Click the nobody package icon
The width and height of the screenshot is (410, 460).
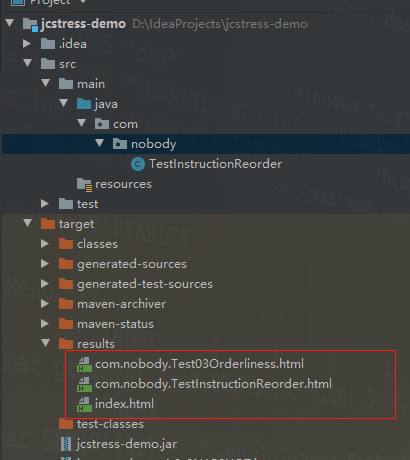(x=120, y=144)
